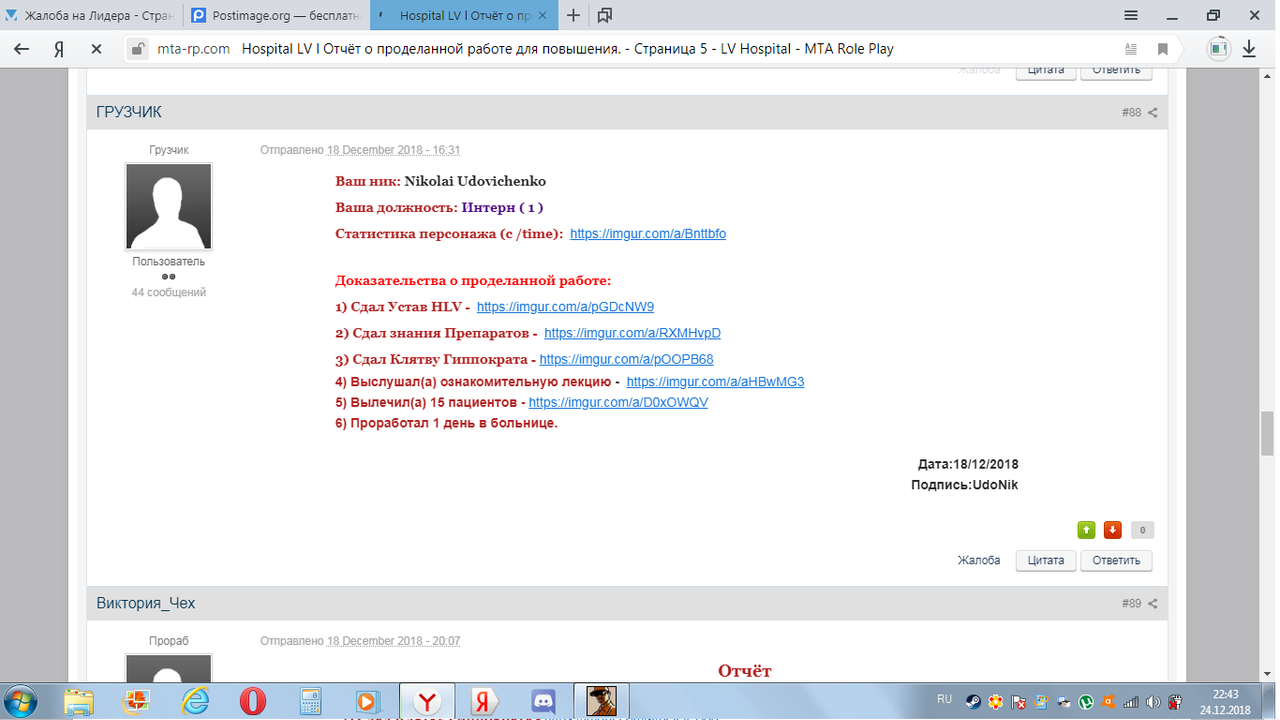
Task: Click the ГРУЗЧИК post header name
Action: (129, 112)
